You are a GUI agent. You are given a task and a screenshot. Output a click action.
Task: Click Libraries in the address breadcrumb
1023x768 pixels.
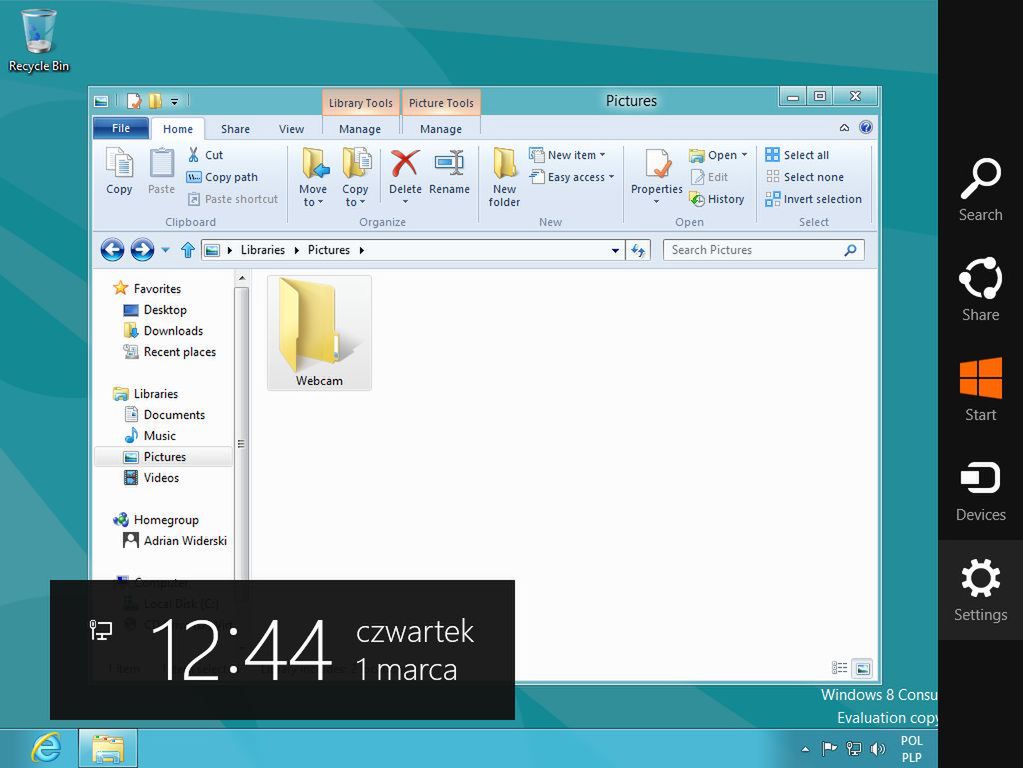262,250
